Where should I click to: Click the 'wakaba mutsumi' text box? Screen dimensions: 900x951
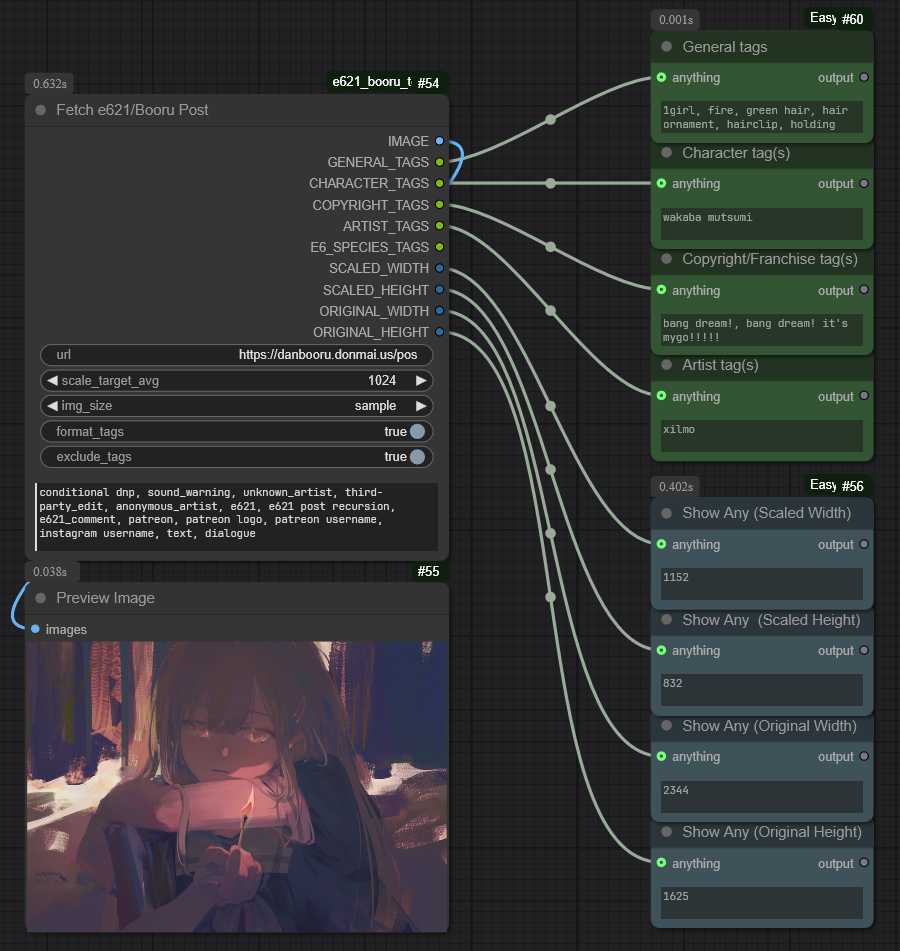[x=762, y=224]
